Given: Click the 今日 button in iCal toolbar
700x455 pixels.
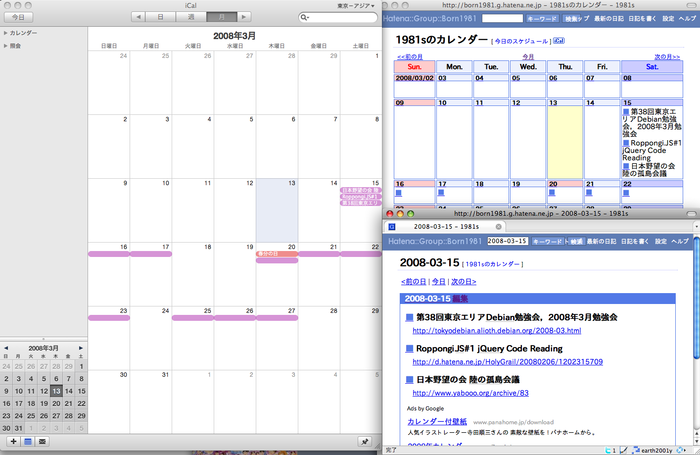Looking at the screenshot, I should [18, 17].
